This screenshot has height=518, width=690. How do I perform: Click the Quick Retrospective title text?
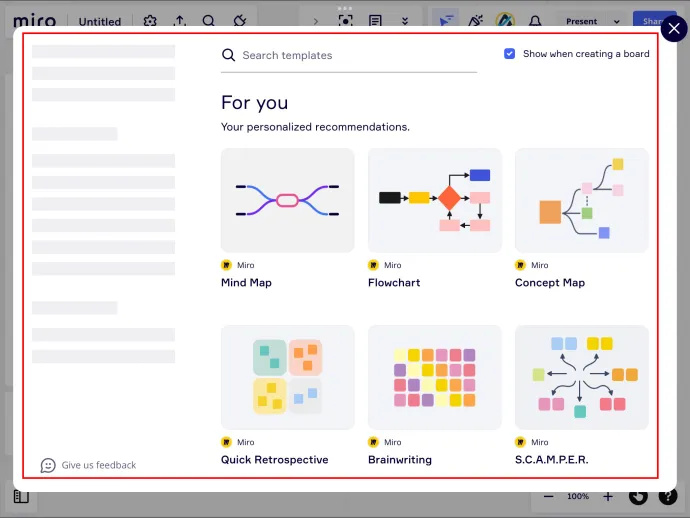click(275, 459)
